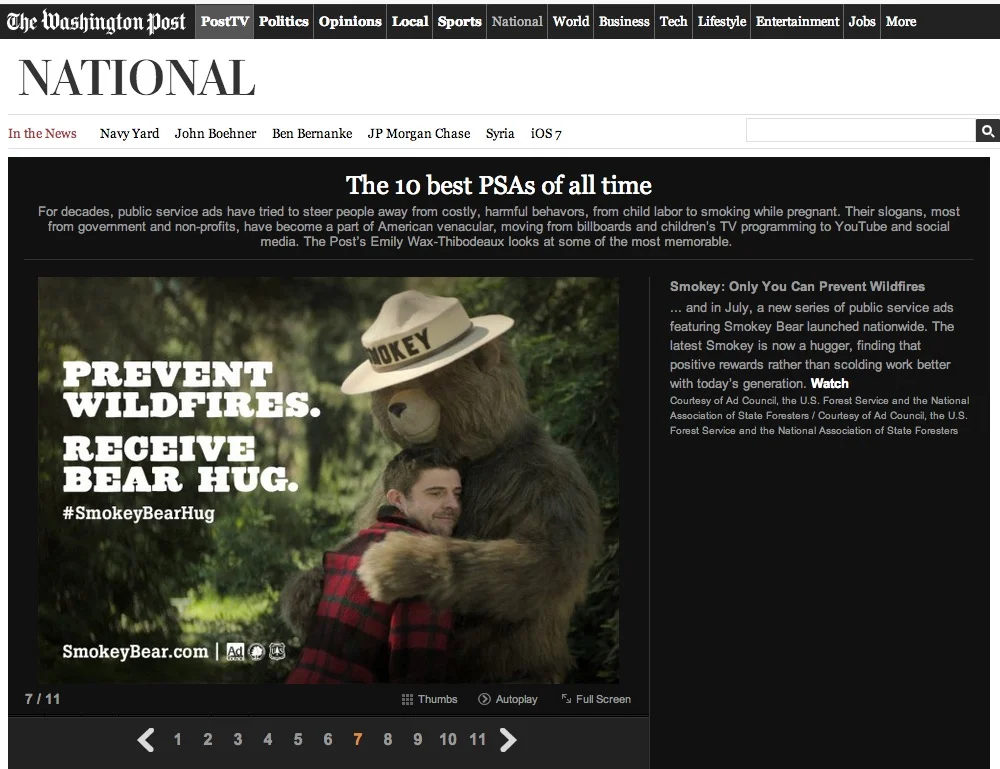1000x769 pixels.
Task: Jump to slide 8
Action: 387,740
